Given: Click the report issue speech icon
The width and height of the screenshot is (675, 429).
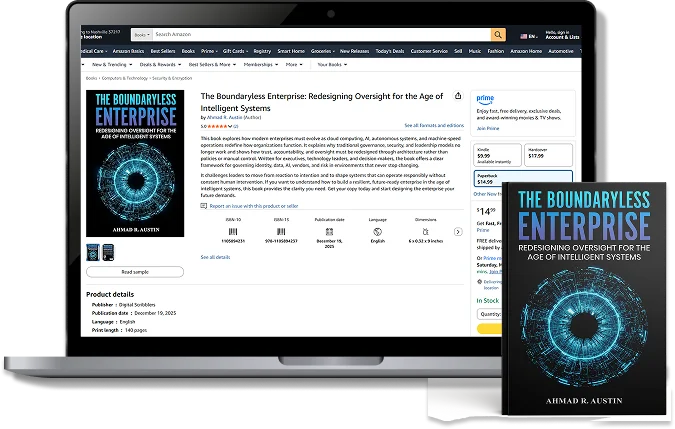Looking at the screenshot, I should 204,206.
